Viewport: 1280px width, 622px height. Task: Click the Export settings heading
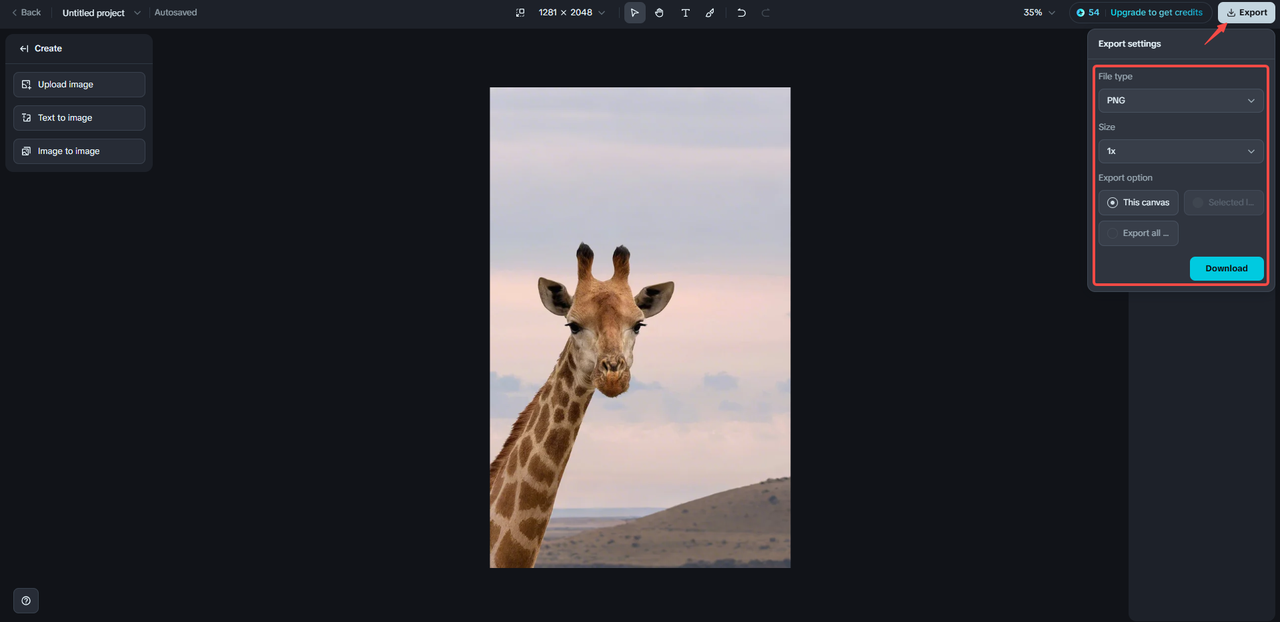(1129, 44)
